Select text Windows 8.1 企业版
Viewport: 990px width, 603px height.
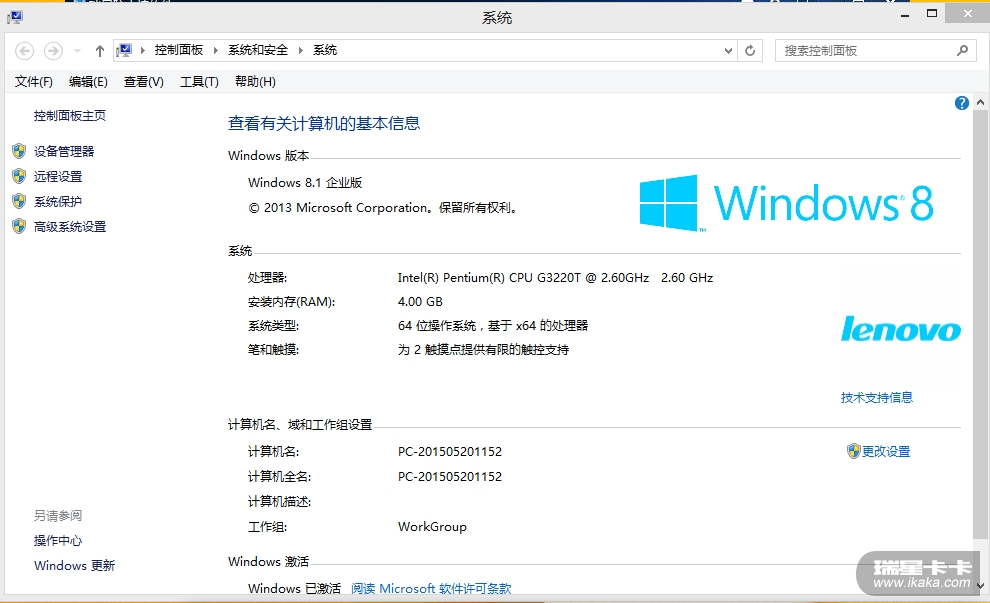pos(305,183)
